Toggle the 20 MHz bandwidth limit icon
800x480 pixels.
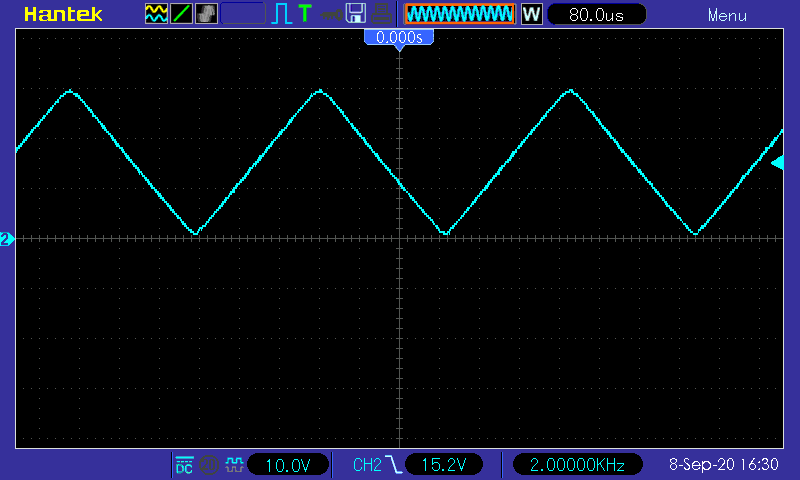(209, 465)
